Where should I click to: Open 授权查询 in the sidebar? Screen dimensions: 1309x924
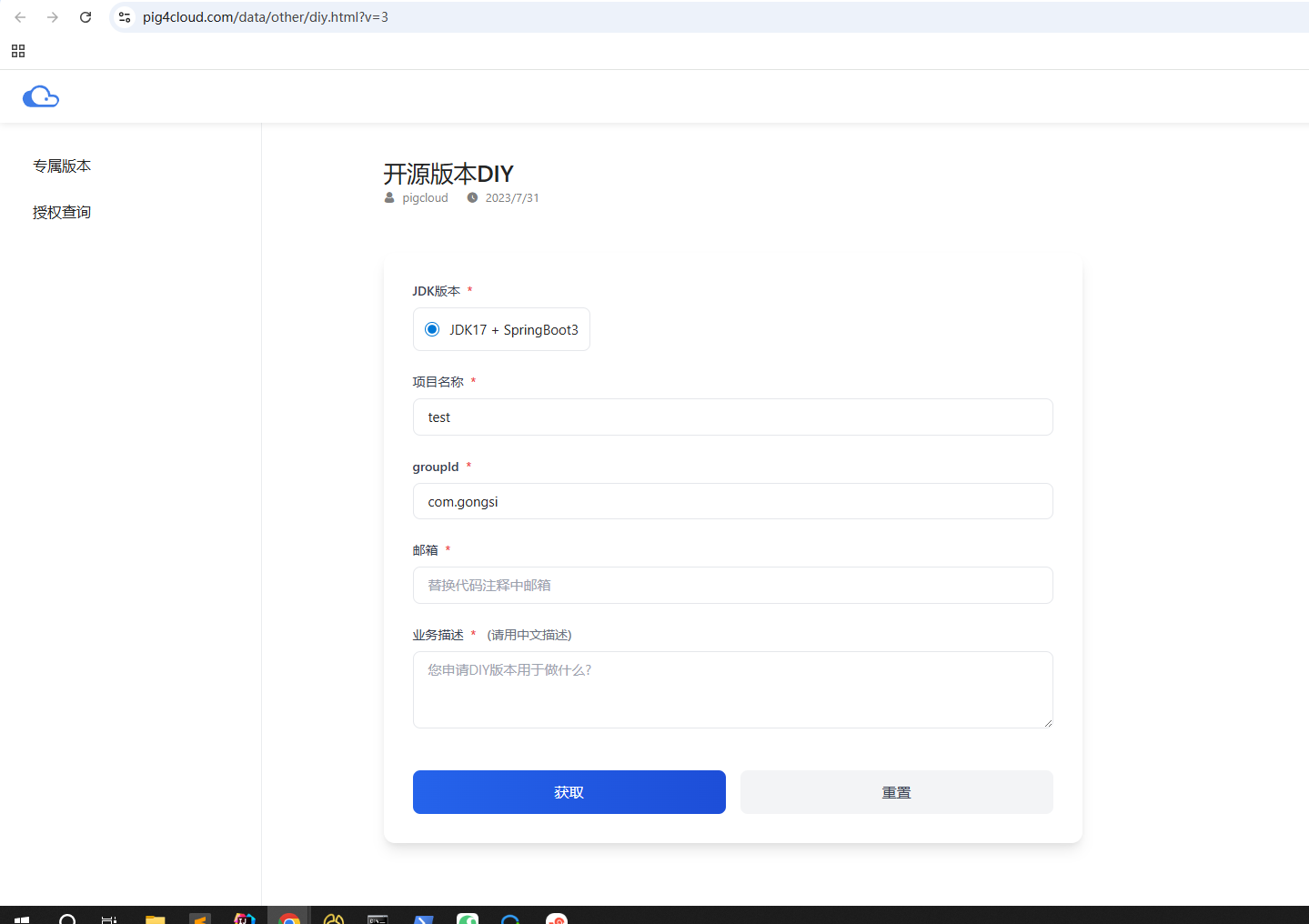click(x=62, y=212)
